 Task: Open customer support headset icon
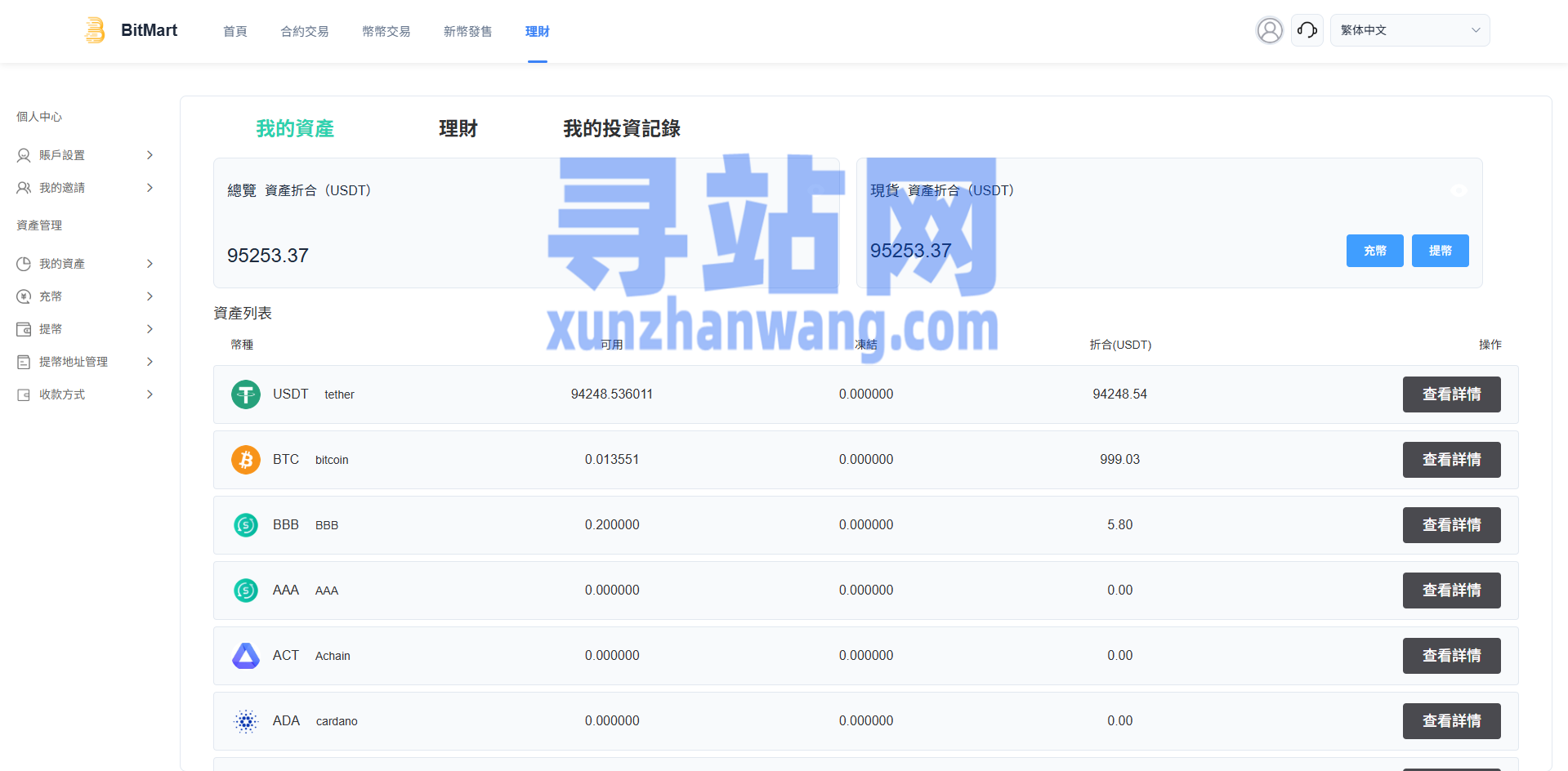1307,30
